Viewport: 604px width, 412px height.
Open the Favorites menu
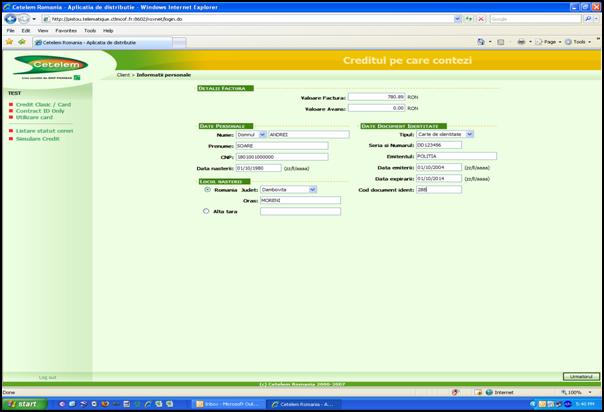click(66, 31)
